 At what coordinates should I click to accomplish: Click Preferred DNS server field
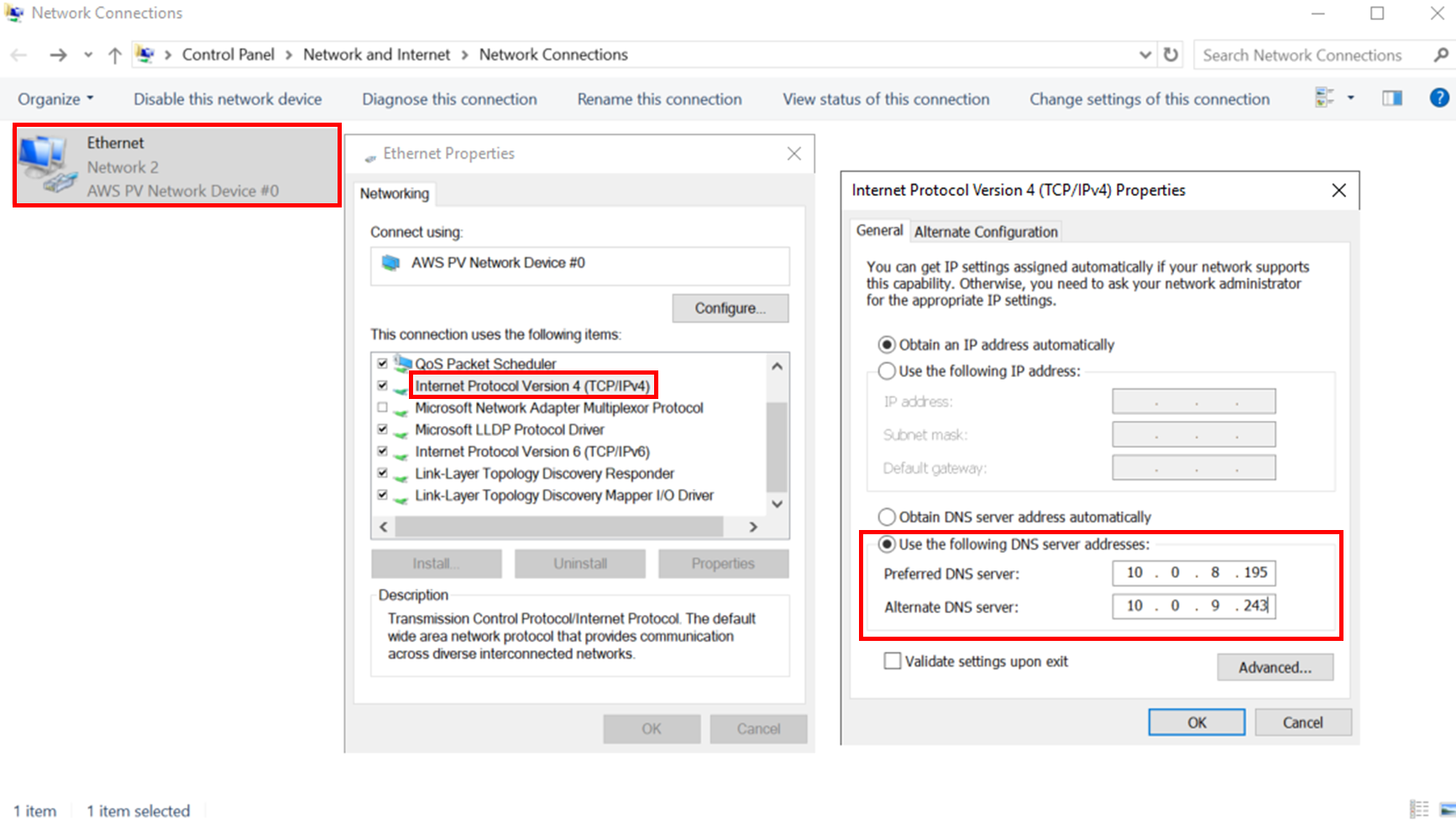coord(1194,573)
